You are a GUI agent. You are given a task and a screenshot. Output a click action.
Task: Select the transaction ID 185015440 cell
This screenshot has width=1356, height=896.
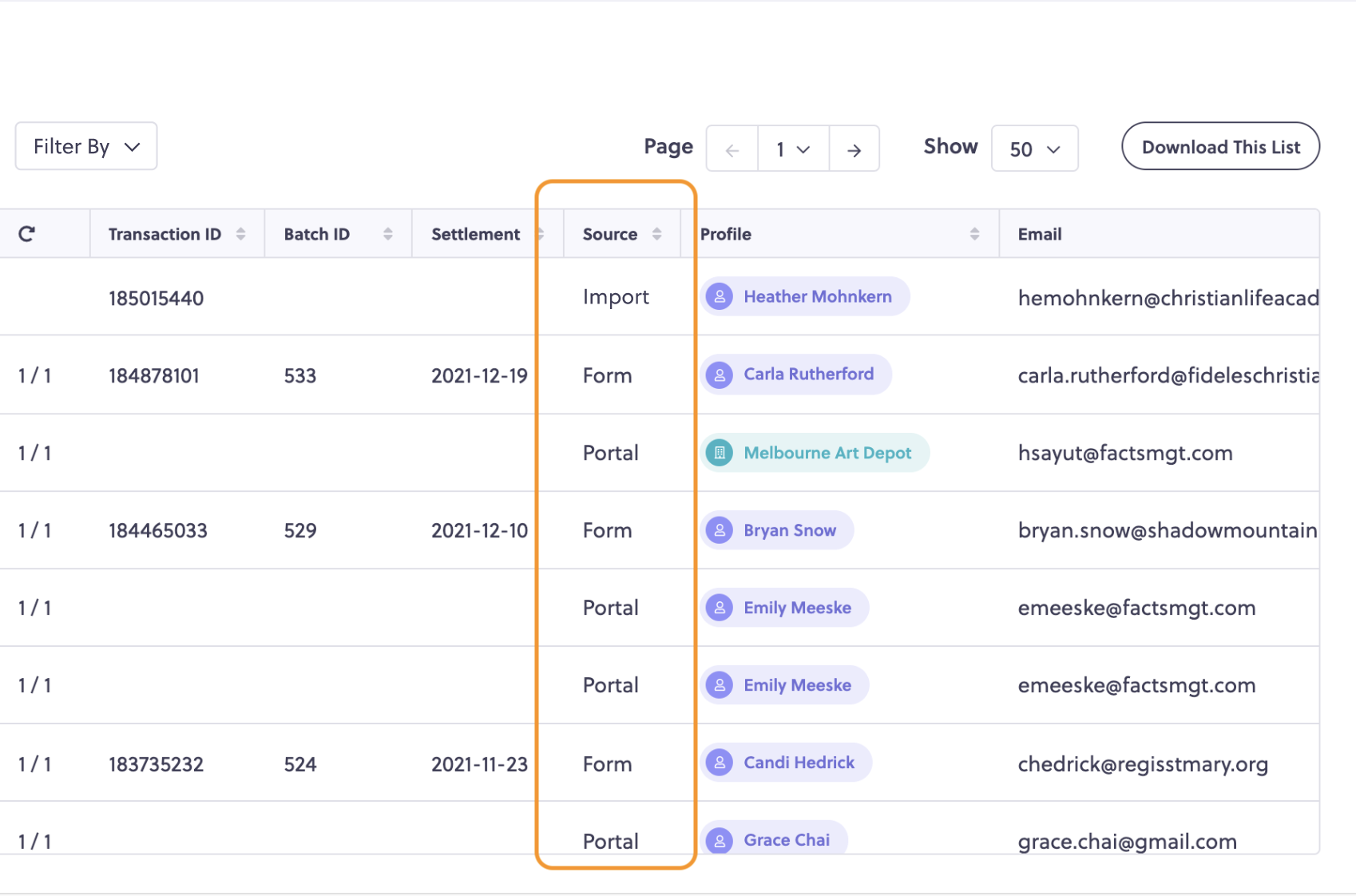(157, 297)
